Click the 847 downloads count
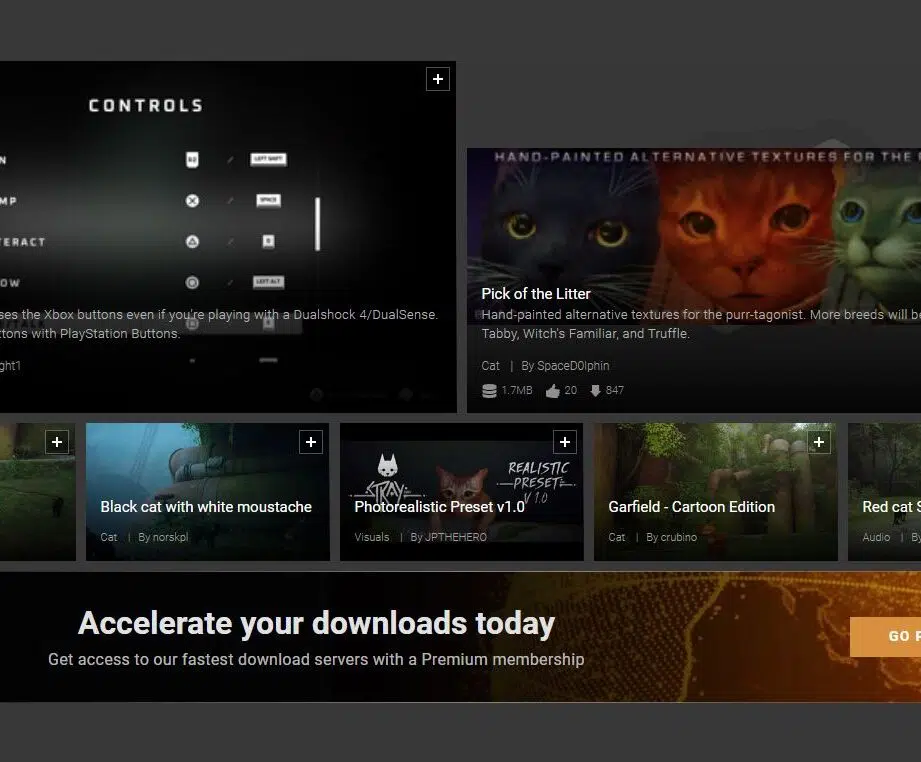The image size is (921, 762). tap(614, 390)
